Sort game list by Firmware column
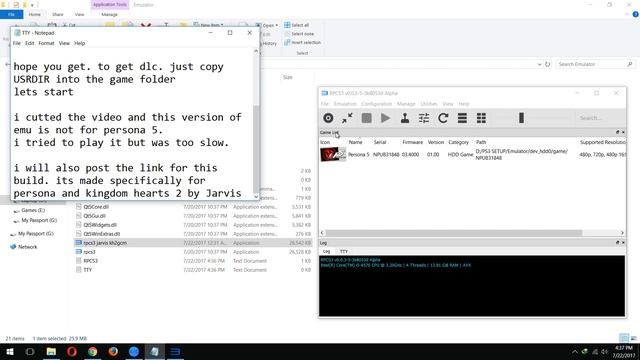 pos(412,142)
